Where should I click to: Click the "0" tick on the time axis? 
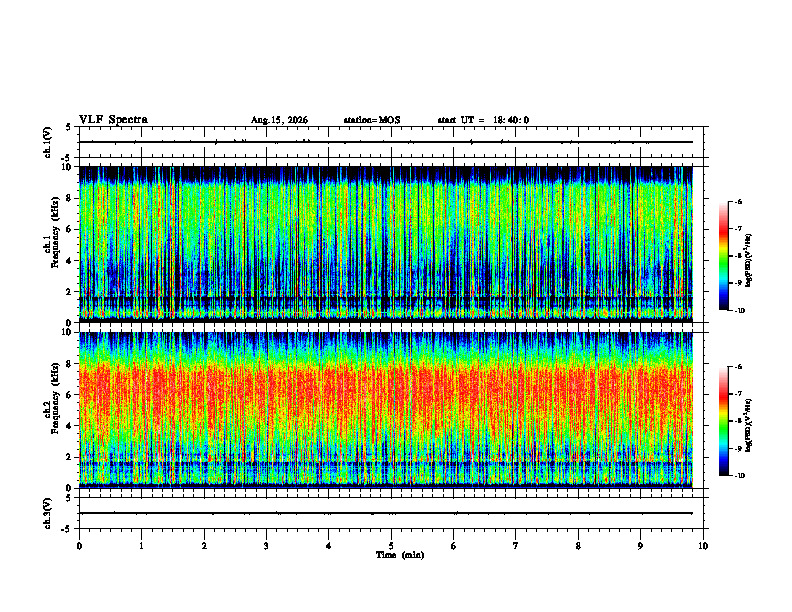click(79, 546)
